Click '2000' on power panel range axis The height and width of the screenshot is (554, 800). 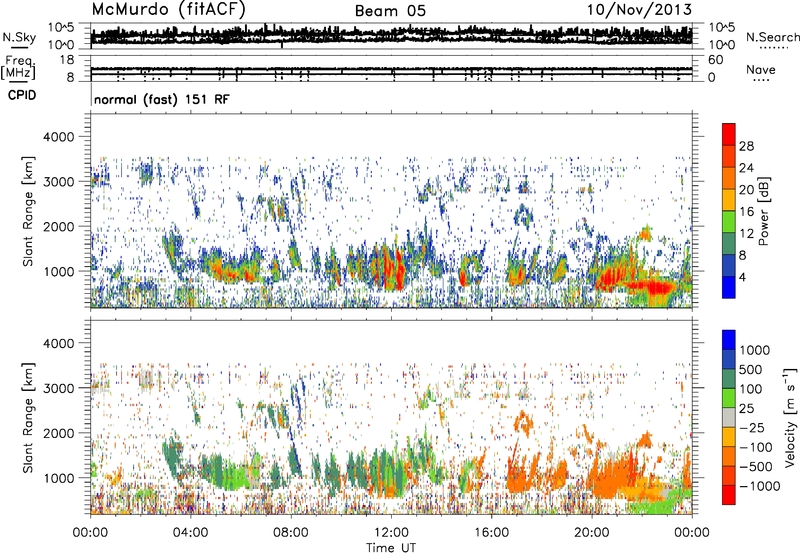pyautogui.click(x=59, y=226)
